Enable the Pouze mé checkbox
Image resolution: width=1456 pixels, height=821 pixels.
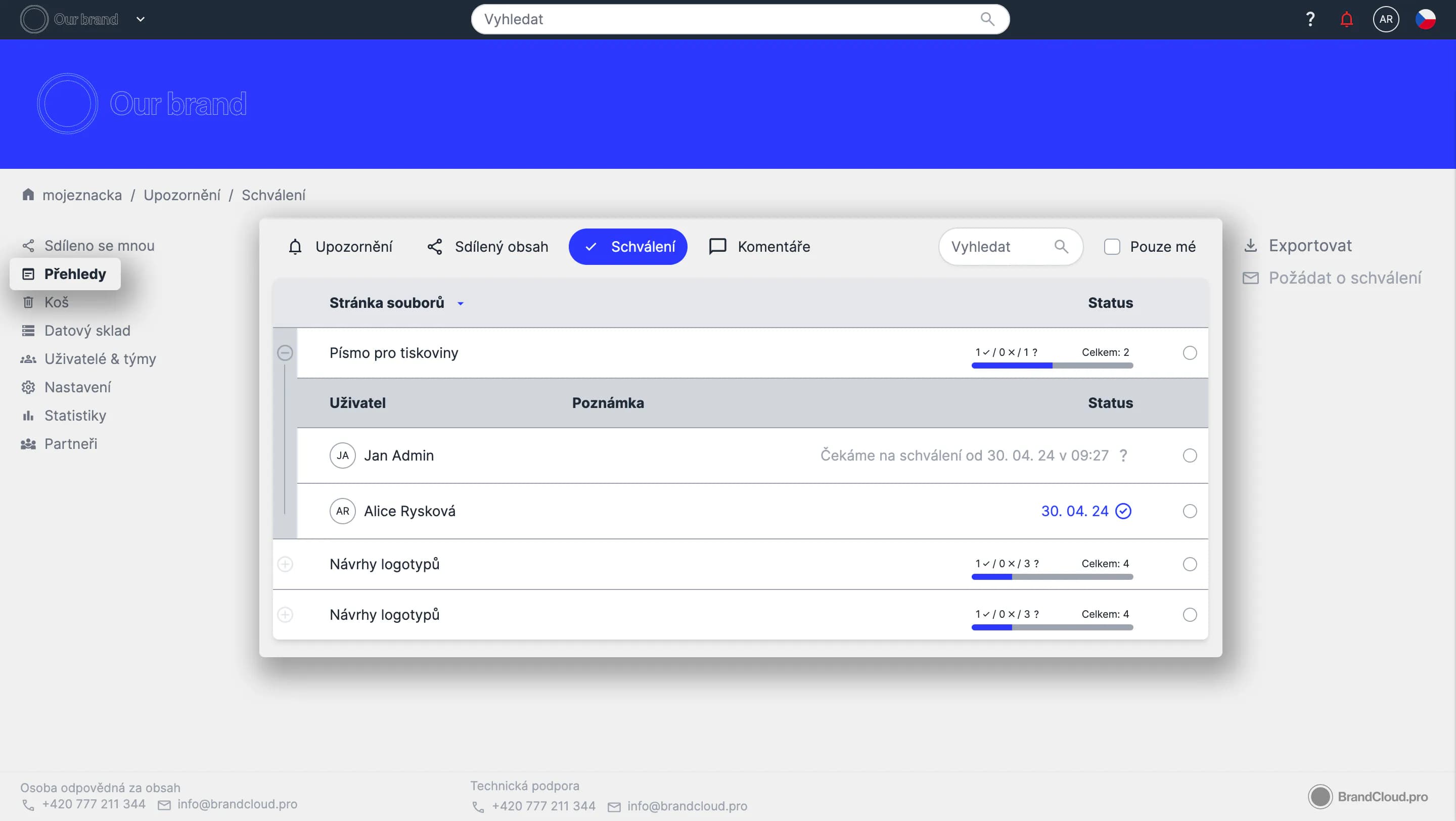[1112, 247]
